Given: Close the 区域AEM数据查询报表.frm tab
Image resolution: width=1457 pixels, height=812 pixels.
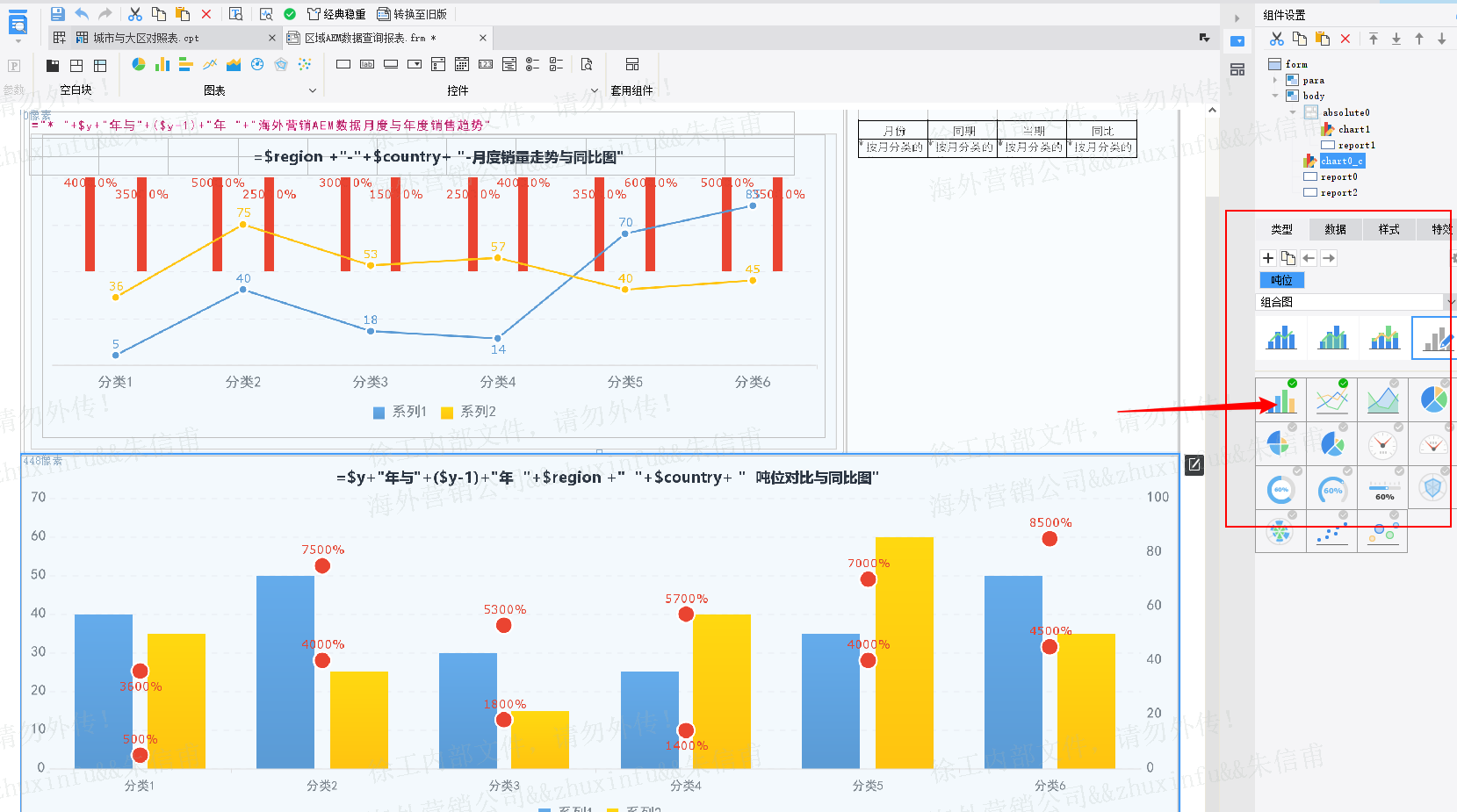Looking at the screenshot, I should point(483,38).
